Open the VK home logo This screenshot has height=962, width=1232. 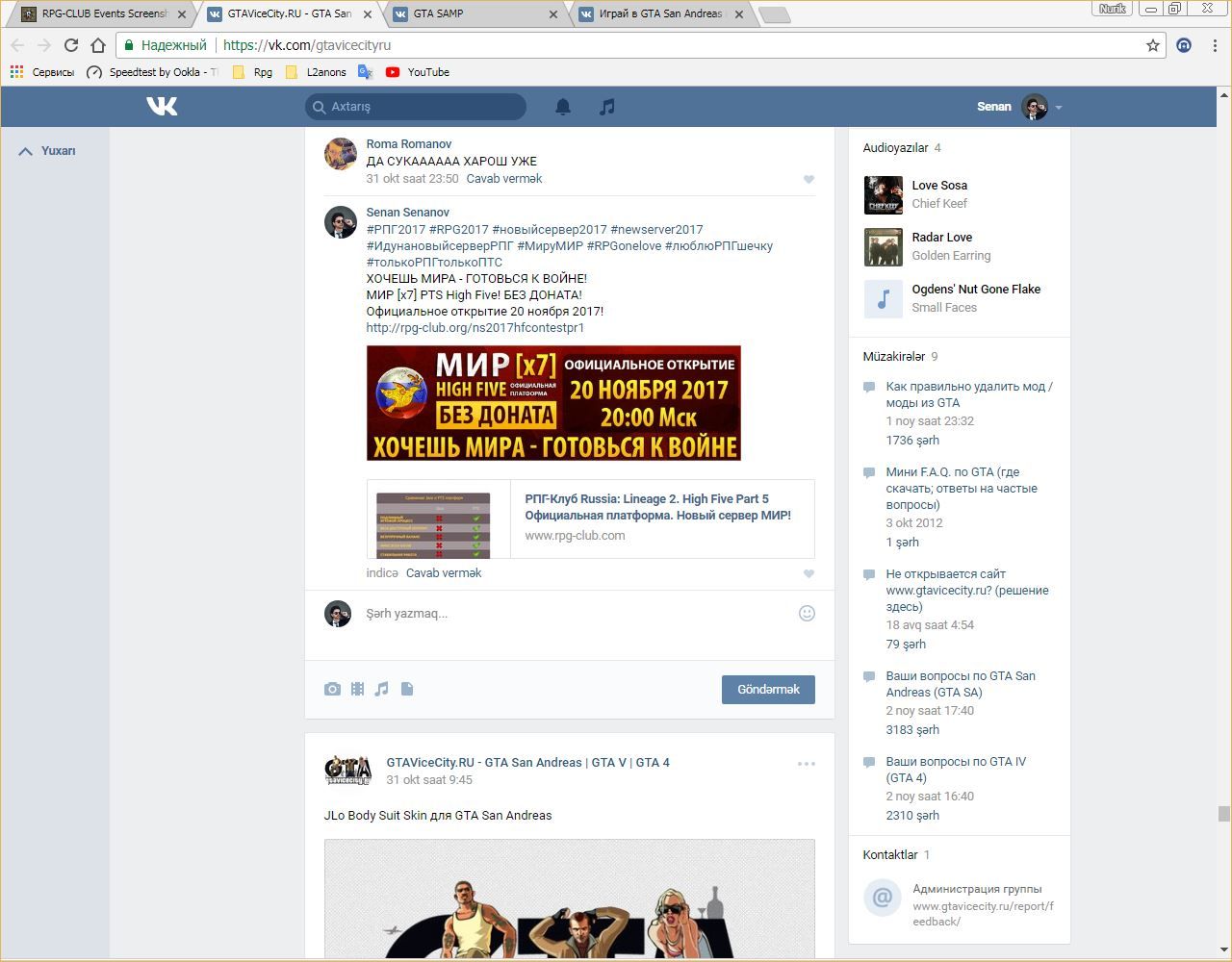[x=162, y=106]
